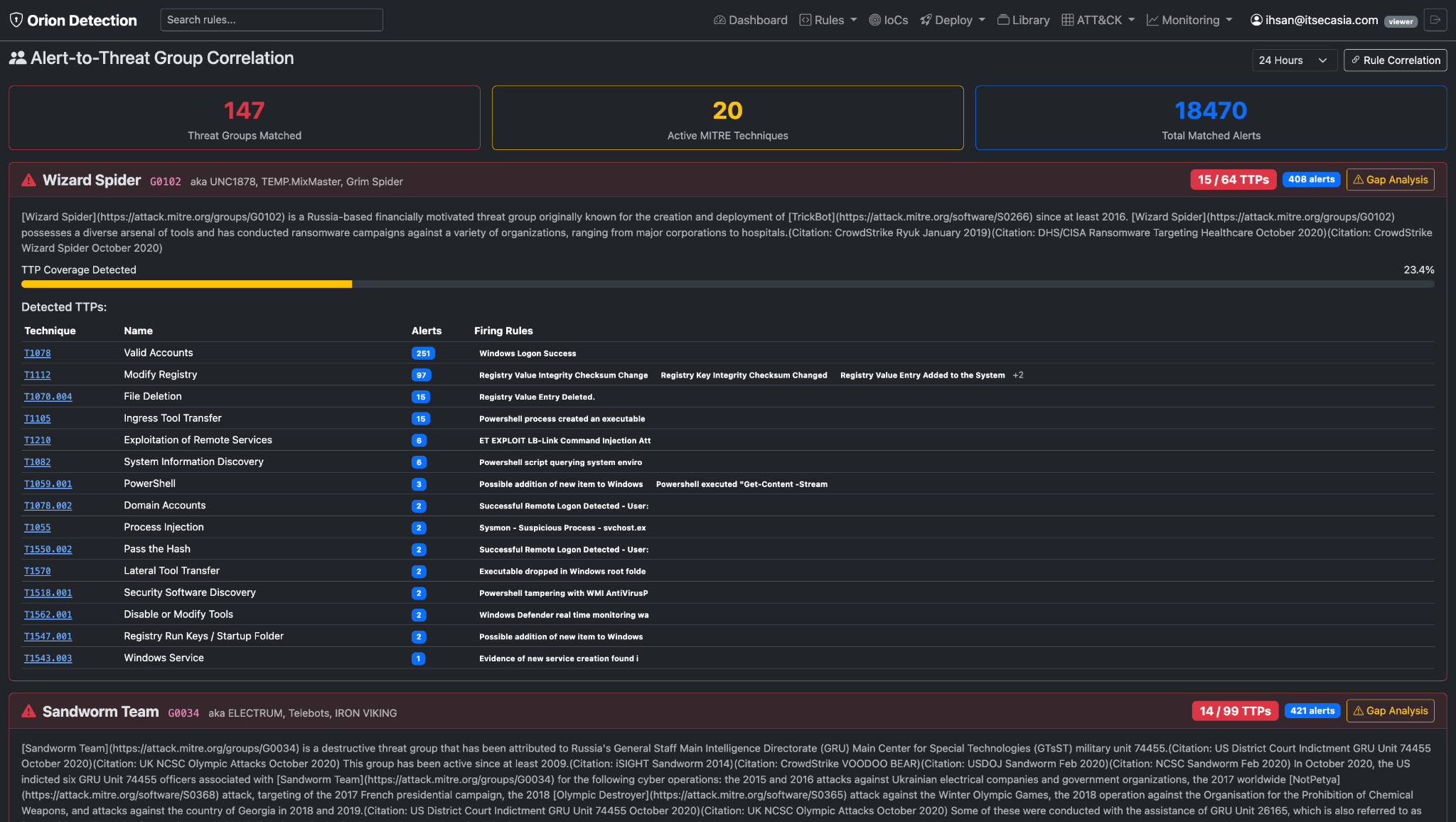1456x822 pixels.
Task: Click the Total Matched Alerts stat card
Action: point(1211,118)
